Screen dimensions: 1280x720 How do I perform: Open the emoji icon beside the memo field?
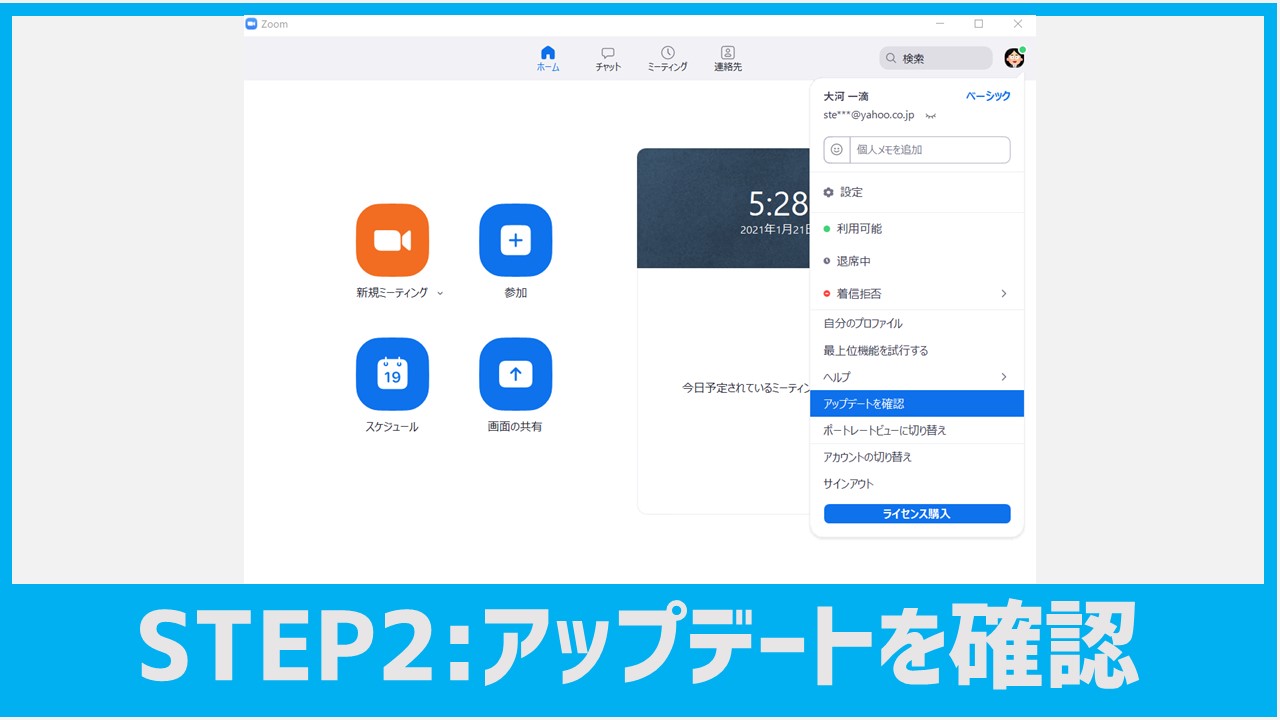[837, 149]
